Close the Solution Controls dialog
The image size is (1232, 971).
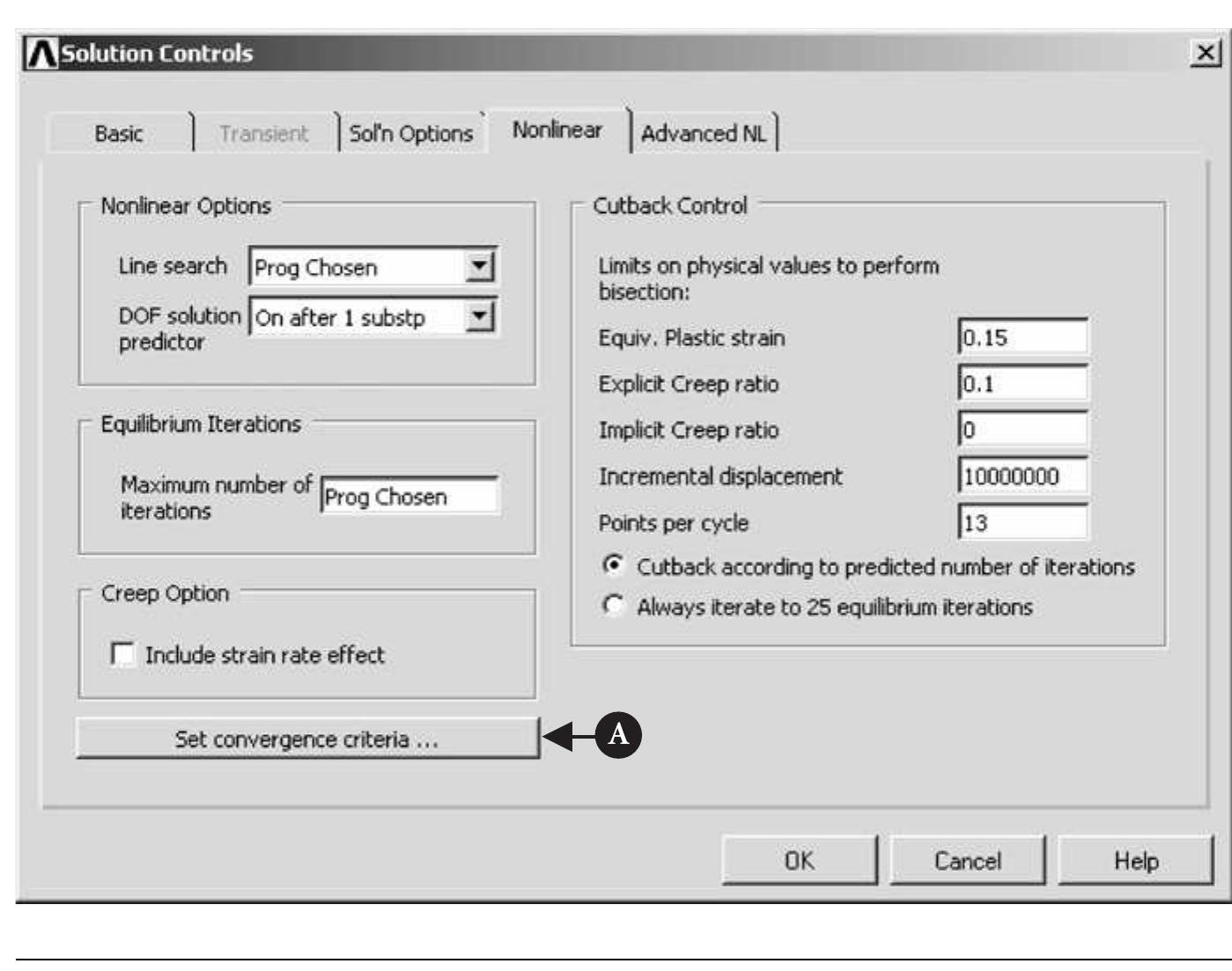pyautogui.click(x=1205, y=54)
